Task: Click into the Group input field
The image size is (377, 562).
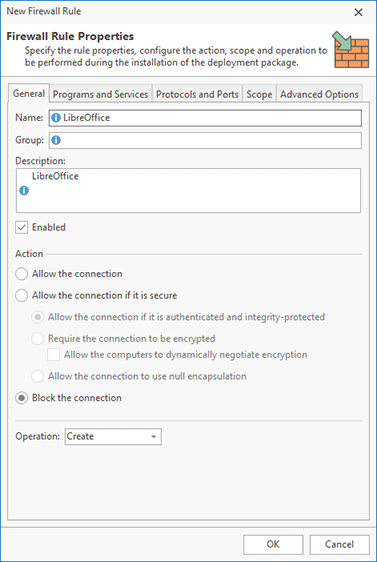Action: pos(205,140)
